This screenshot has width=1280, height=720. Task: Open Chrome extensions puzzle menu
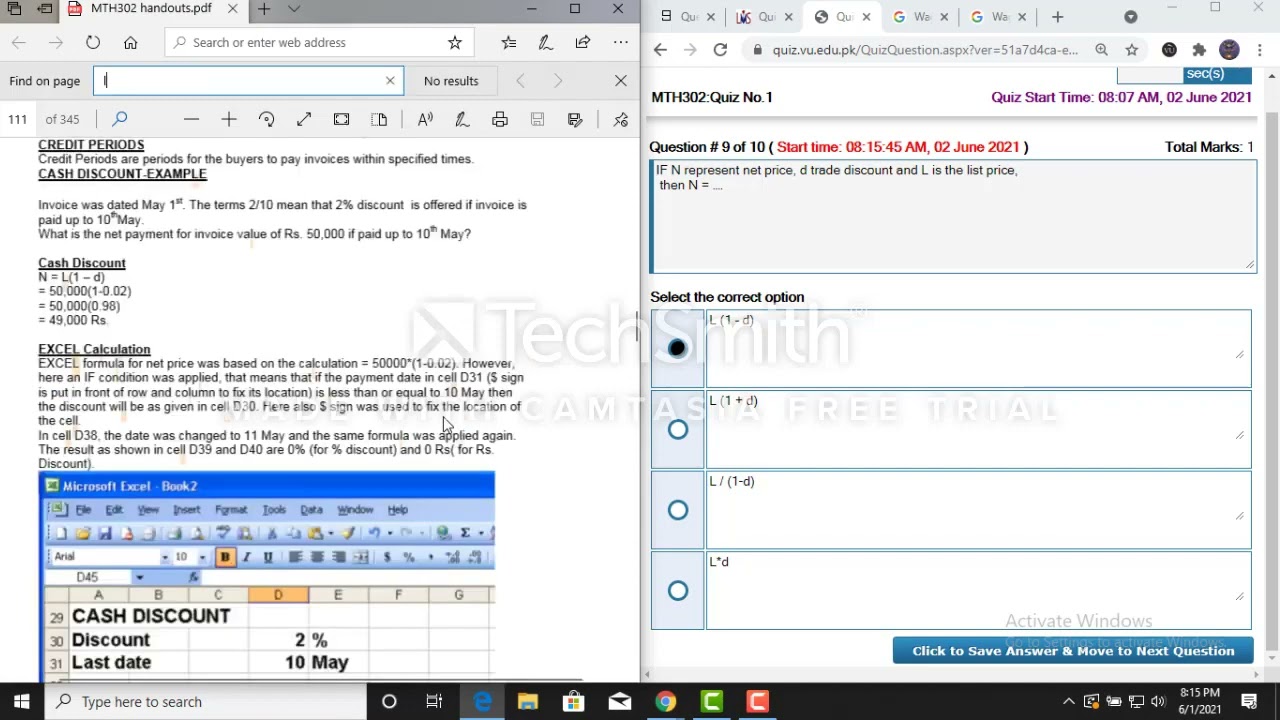pyautogui.click(x=1199, y=50)
